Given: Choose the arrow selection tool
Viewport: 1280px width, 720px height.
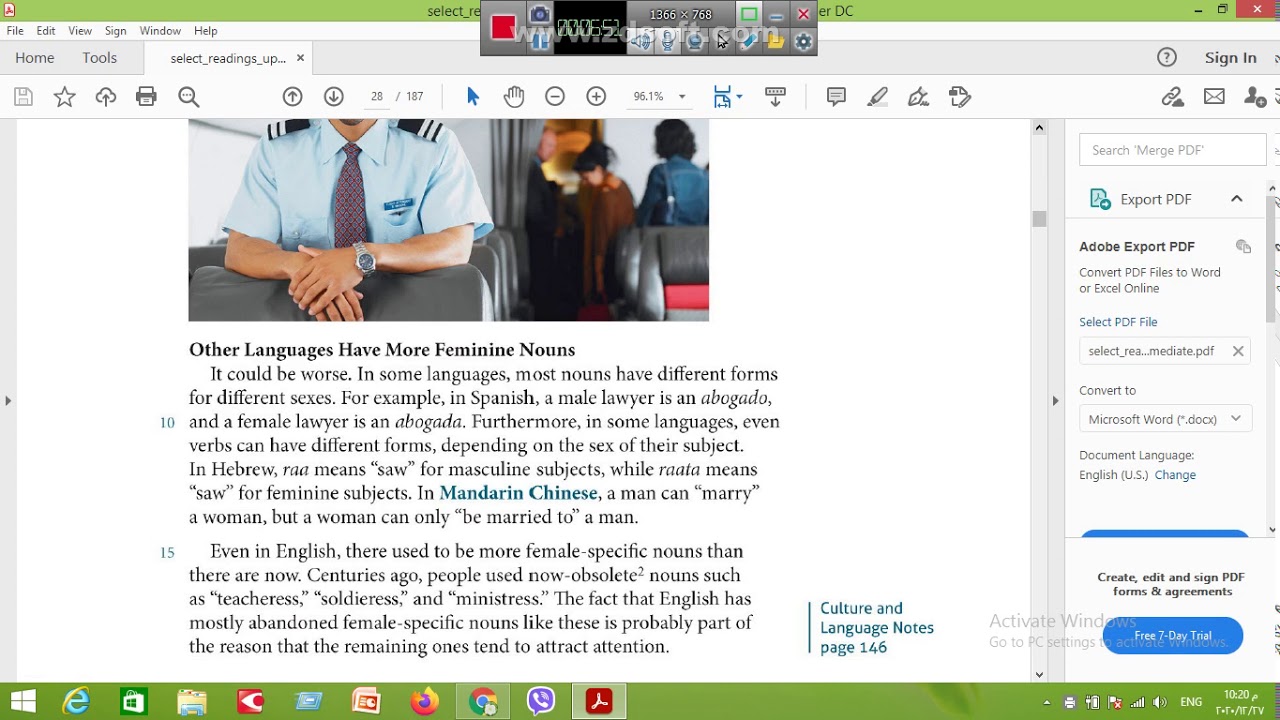Looking at the screenshot, I should click(x=473, y=97).
